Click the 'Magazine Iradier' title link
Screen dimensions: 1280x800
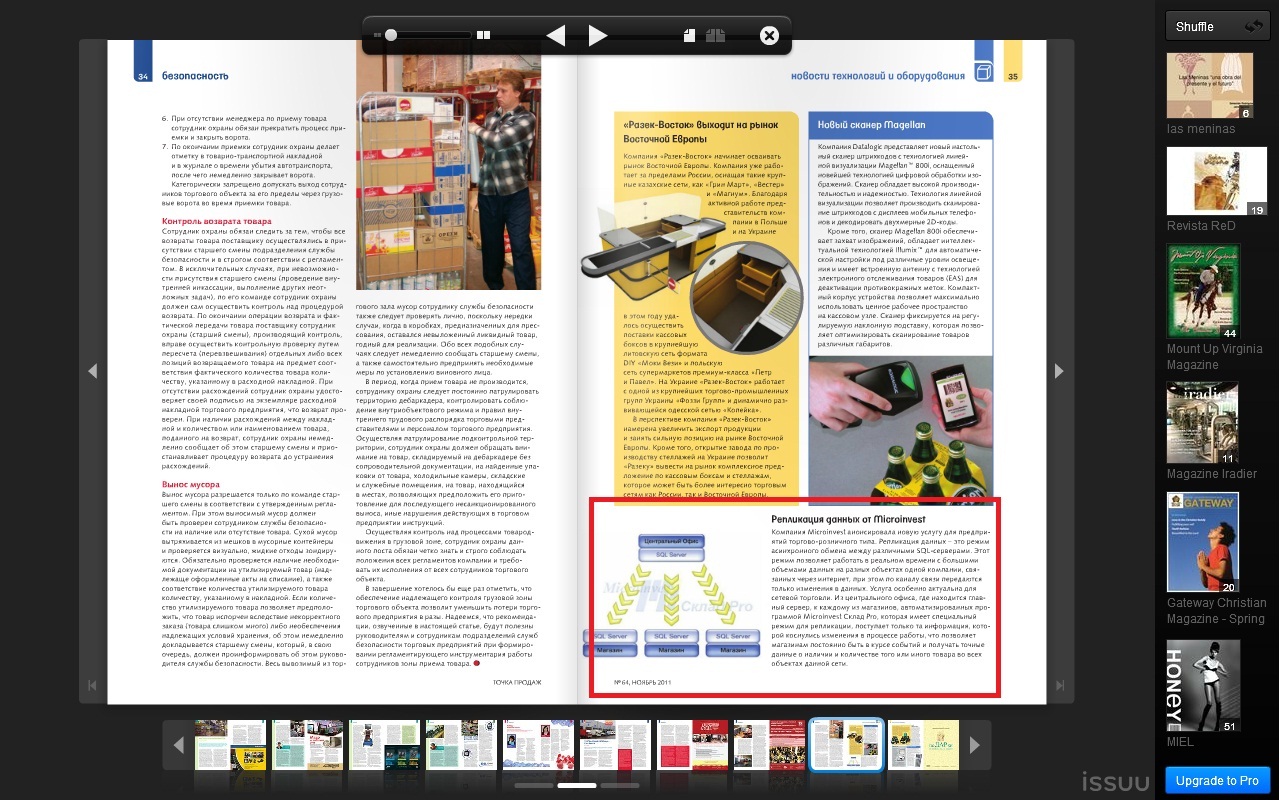pyautogui.click(x=1212, y=474)
